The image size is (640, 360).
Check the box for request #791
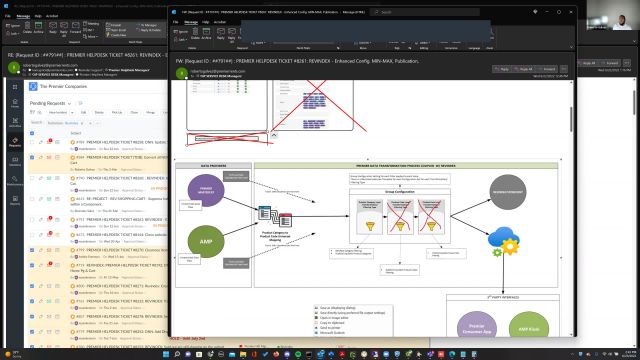click(32, 220)
